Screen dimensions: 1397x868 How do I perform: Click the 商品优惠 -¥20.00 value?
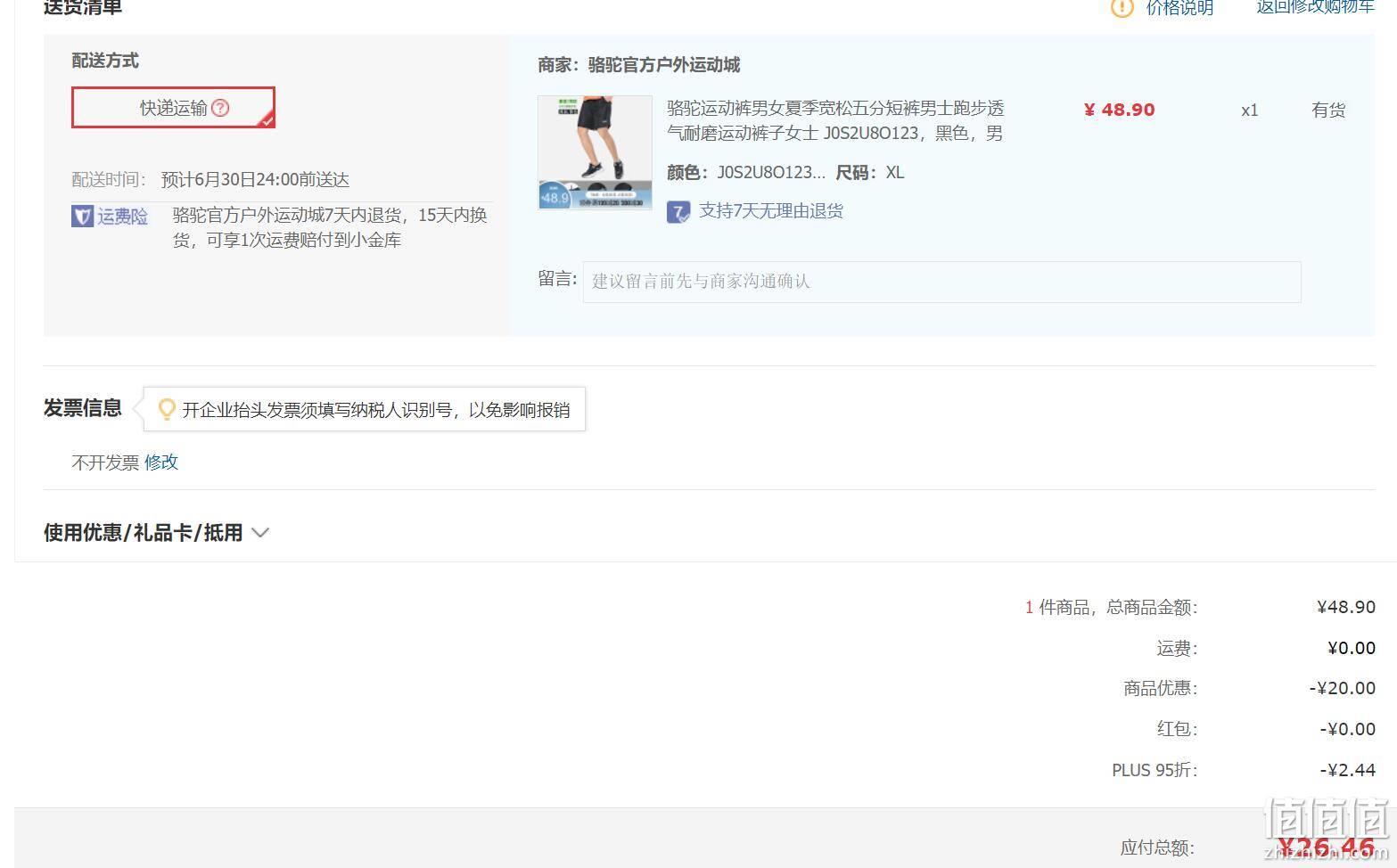click(1343, 688)
